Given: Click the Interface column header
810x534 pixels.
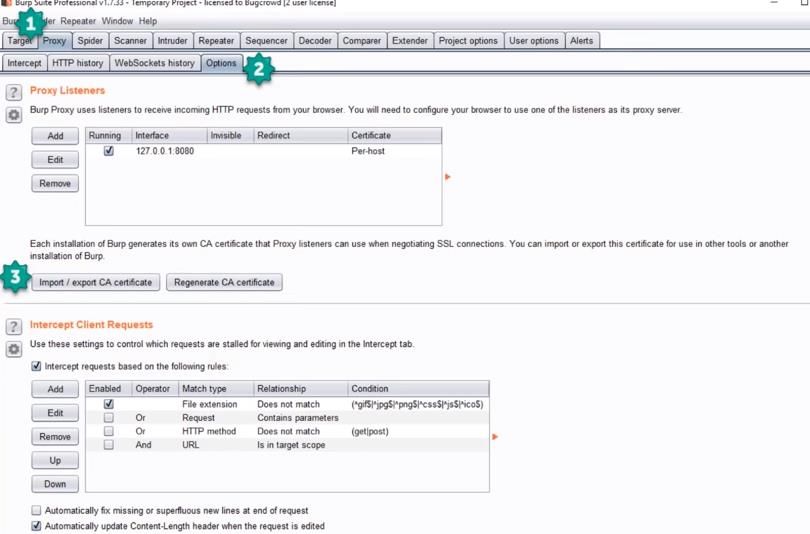Looking at the screenshot, I should [169, 135].
